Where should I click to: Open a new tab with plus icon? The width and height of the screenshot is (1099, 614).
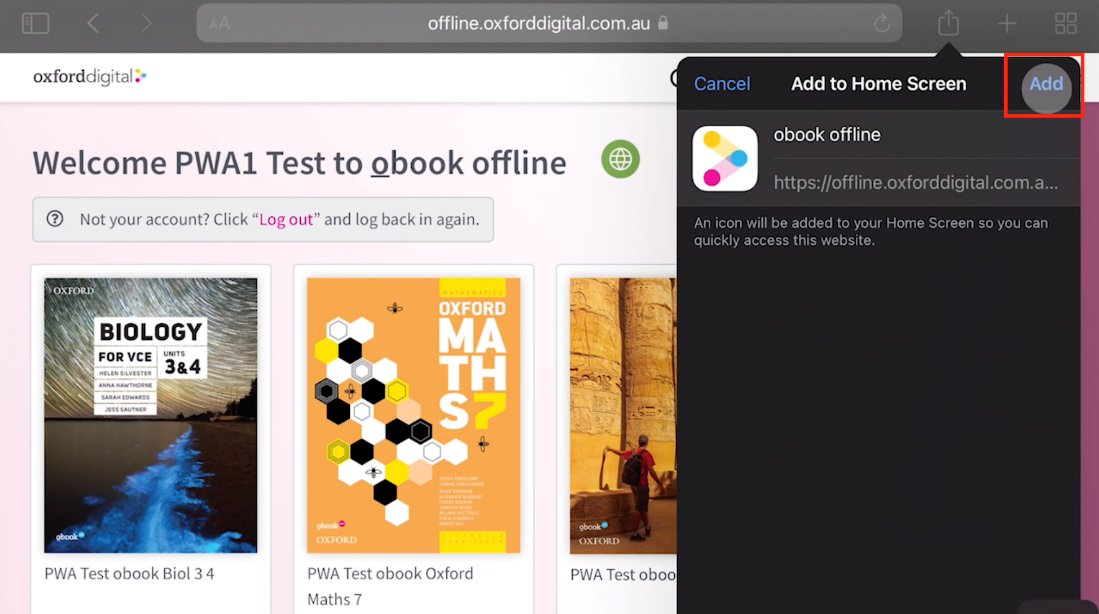tap(1007, 23)
